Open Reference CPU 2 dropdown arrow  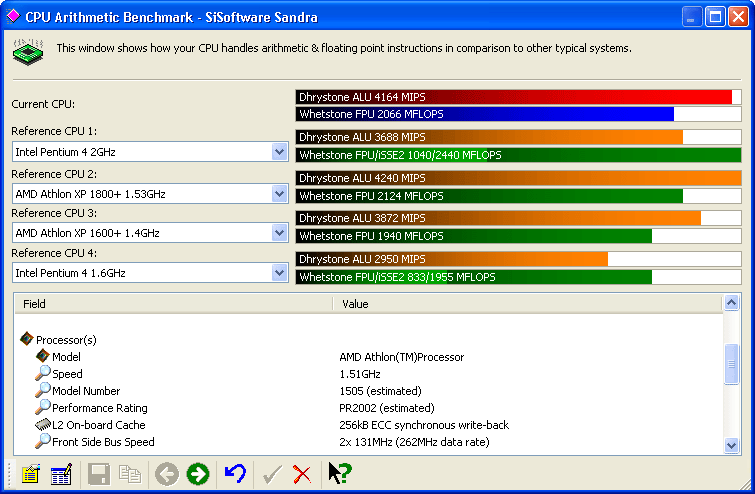pyautogui.click(x=279, y=194)
